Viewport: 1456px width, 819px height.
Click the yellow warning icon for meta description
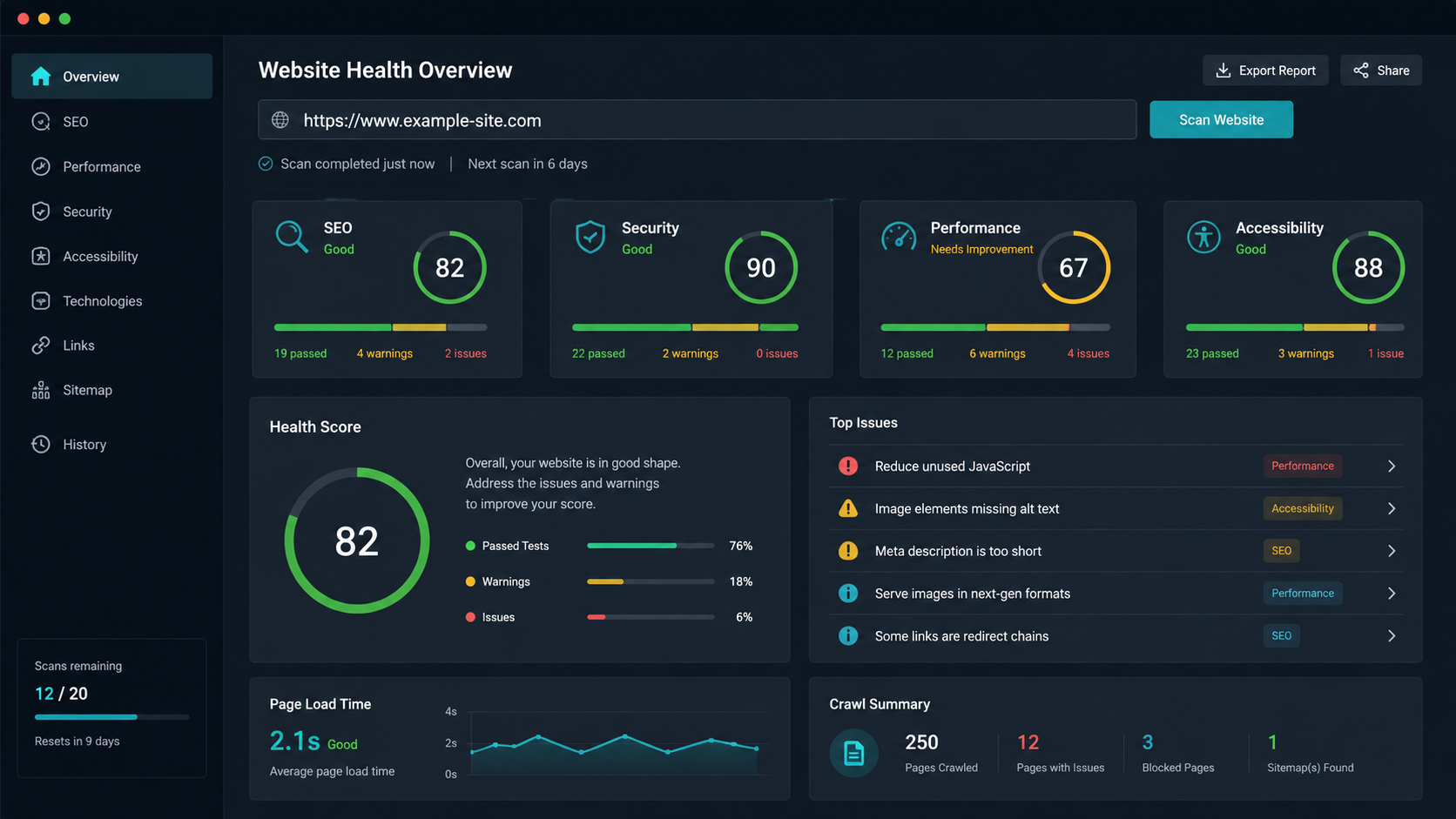pos(848,551)
